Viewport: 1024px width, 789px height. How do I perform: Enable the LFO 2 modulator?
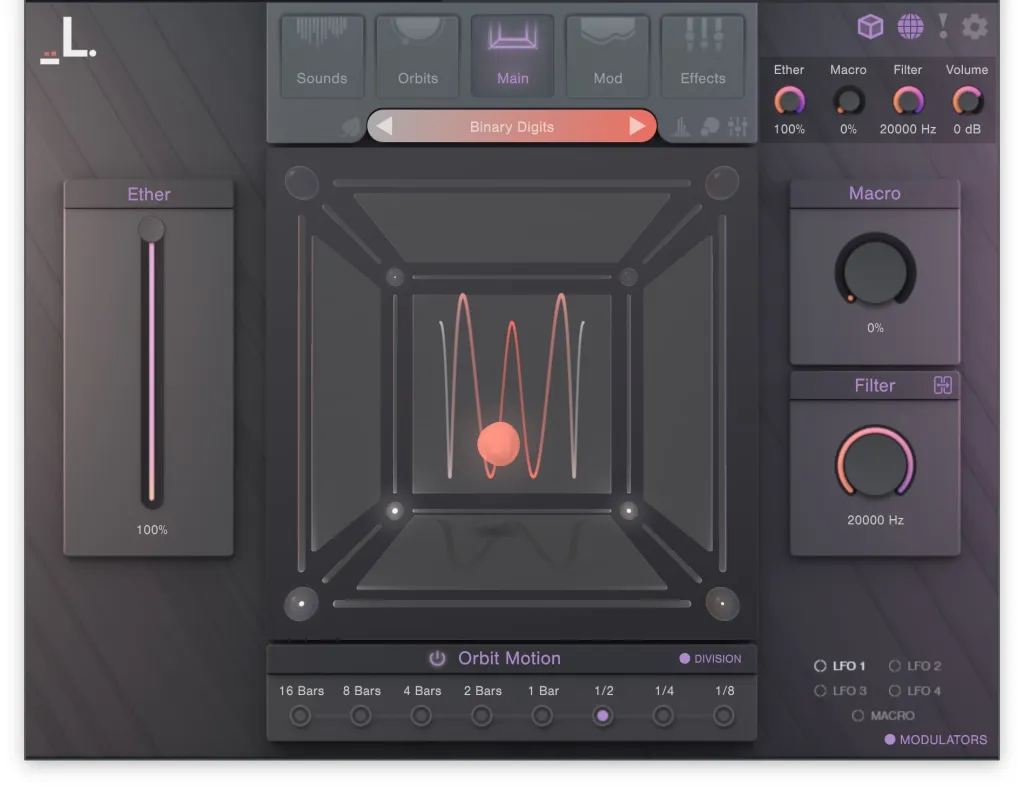click(895, 666)
